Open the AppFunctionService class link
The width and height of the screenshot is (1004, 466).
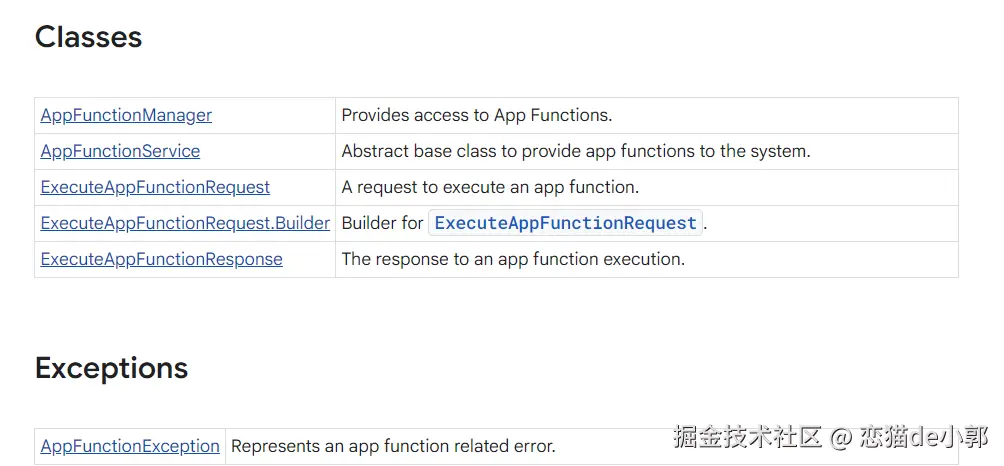[120, 151]
